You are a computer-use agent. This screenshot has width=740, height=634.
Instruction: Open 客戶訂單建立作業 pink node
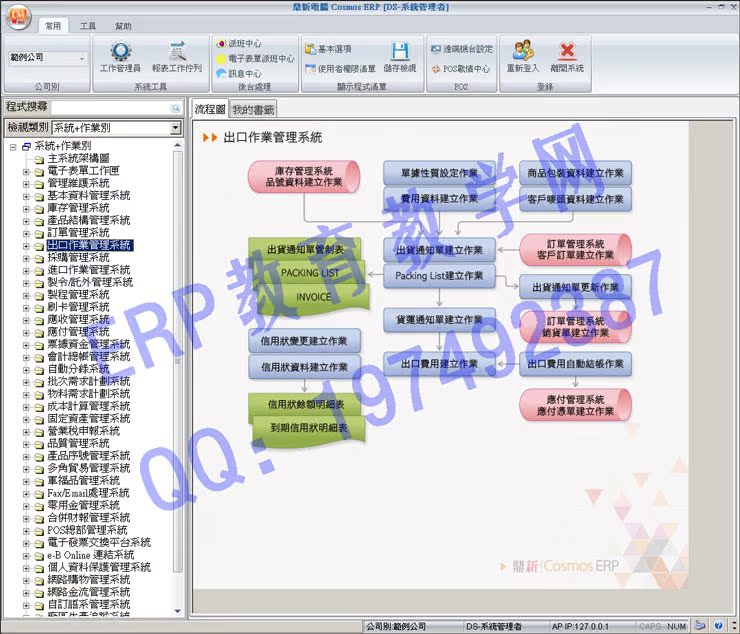tap(575, 250)
